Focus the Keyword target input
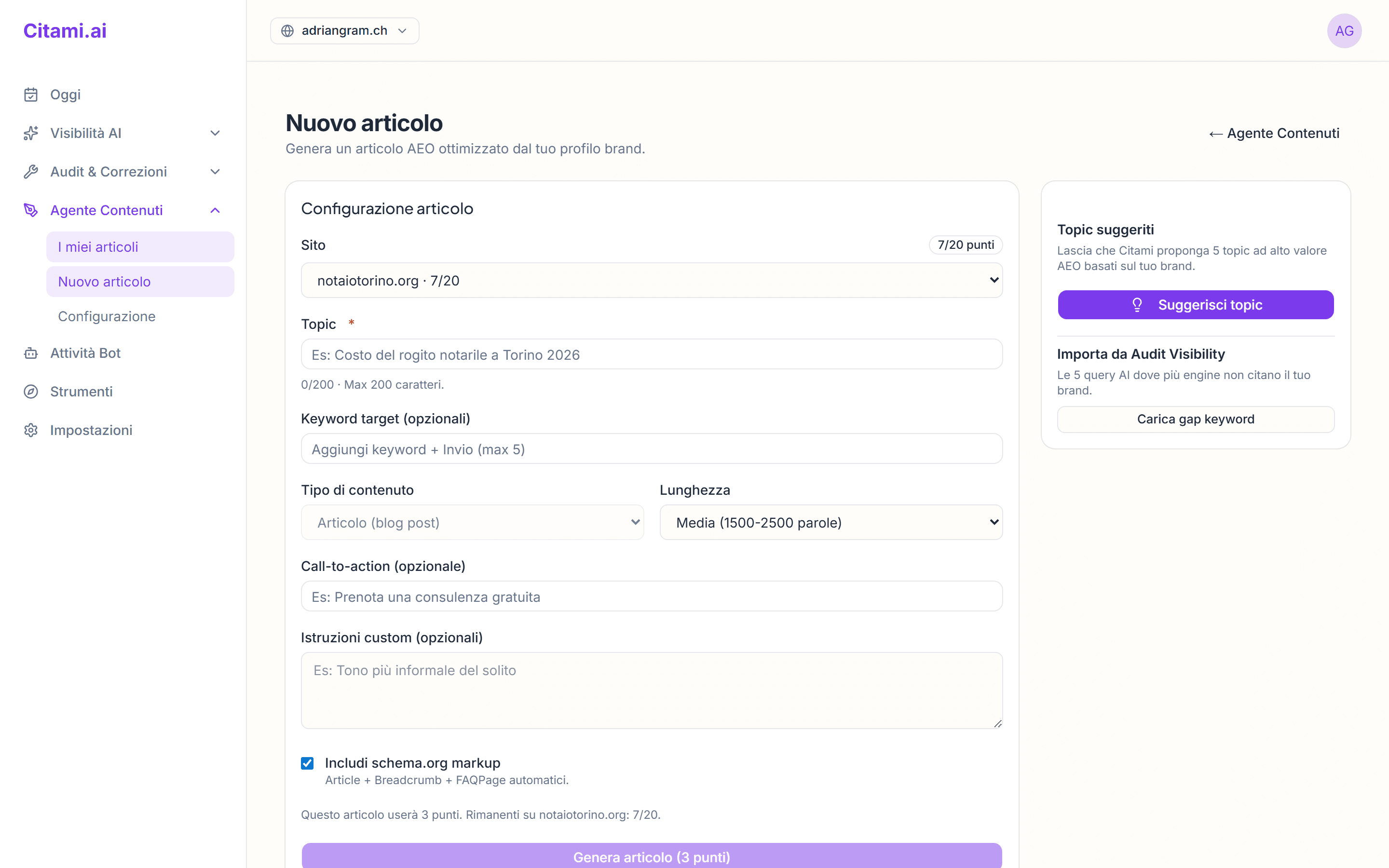Image resolution: width=1389 pixels, height=868 pixels. click(652, 449)
